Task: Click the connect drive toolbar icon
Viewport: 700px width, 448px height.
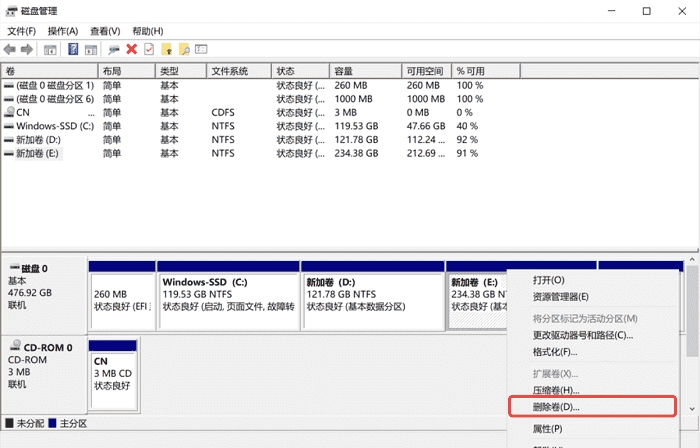Action: click(114, 49)
